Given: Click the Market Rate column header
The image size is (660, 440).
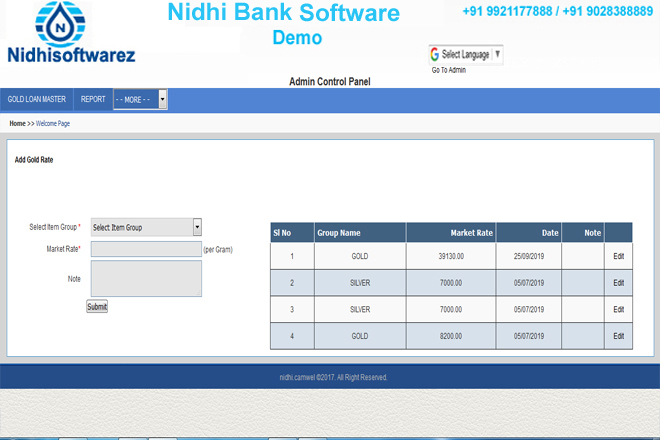Looking at the screenshot, I should 451,232.
